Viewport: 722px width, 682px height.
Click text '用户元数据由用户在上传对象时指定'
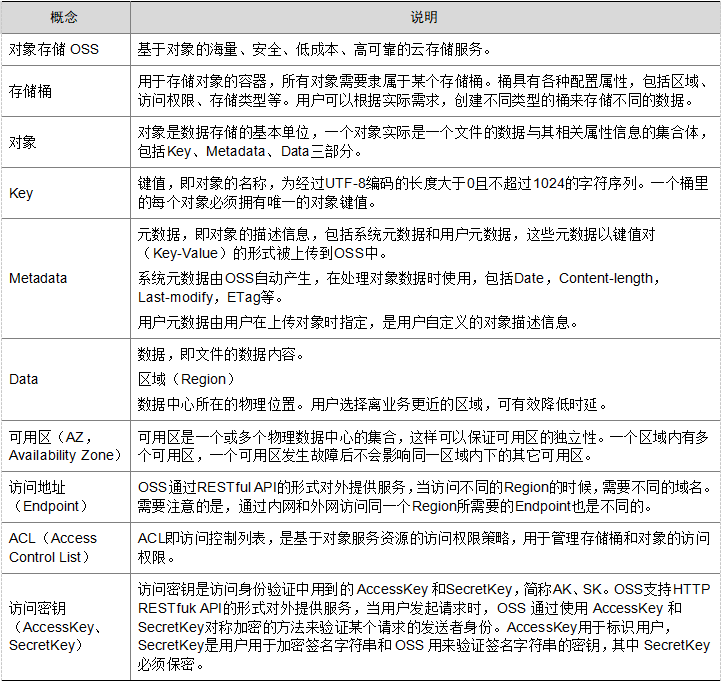252,322
